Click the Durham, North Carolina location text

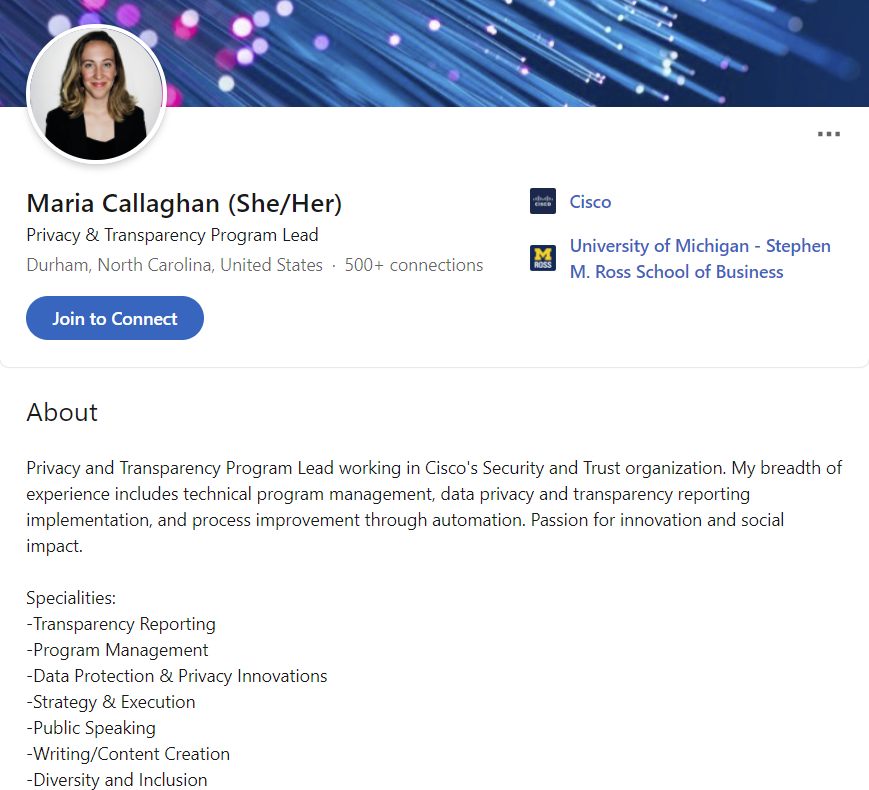(175, 265)
